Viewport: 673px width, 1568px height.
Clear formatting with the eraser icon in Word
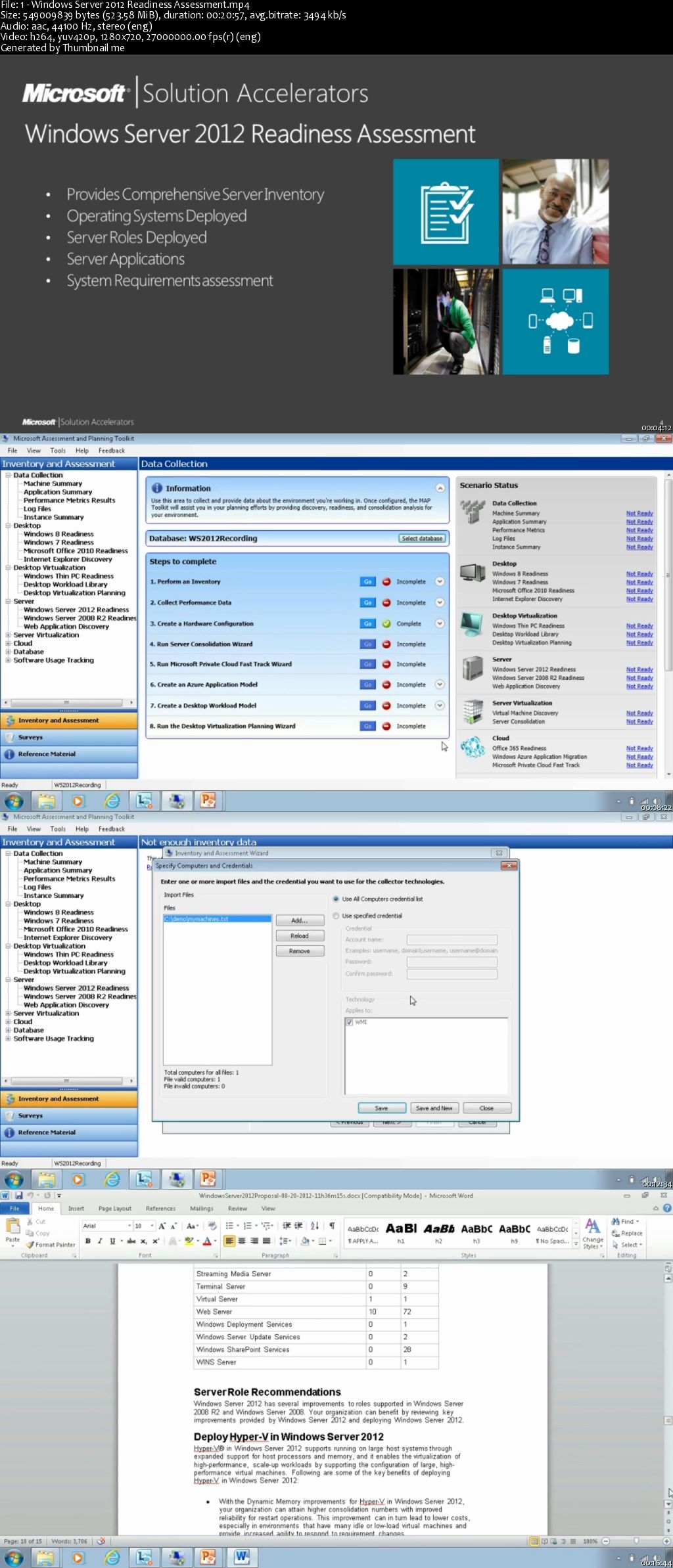click(x=212, y=1226)
